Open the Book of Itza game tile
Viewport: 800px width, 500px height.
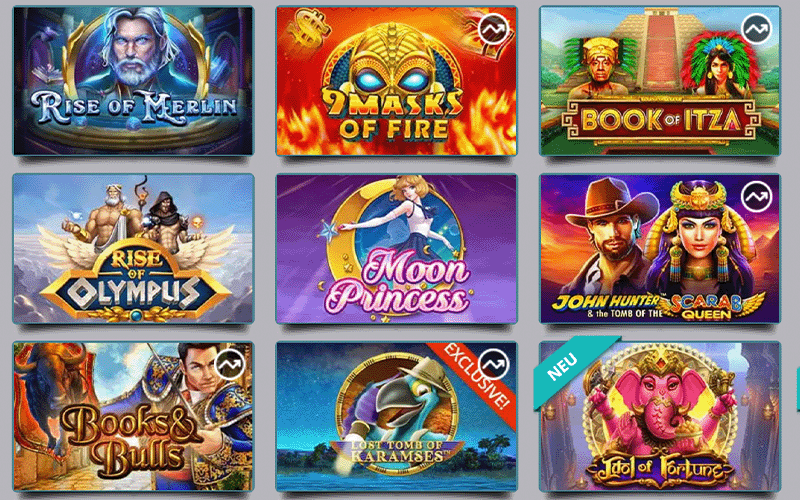coord(660,81)
